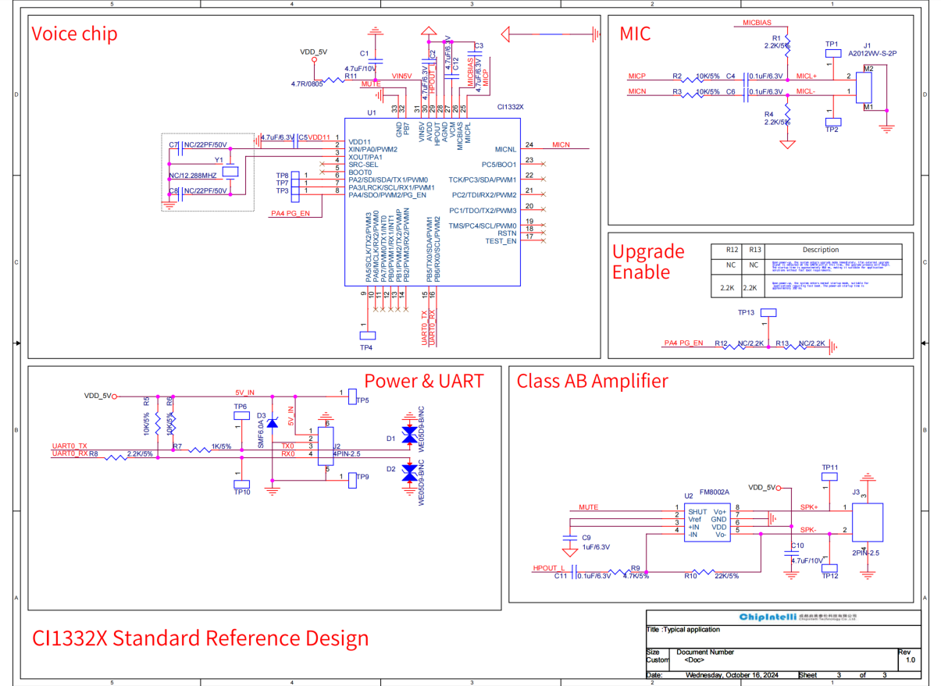Select the J1 microphone connector symbol
Image resolution: width=941 pixels, height=686 pixels.
click(x=866, y=86)
